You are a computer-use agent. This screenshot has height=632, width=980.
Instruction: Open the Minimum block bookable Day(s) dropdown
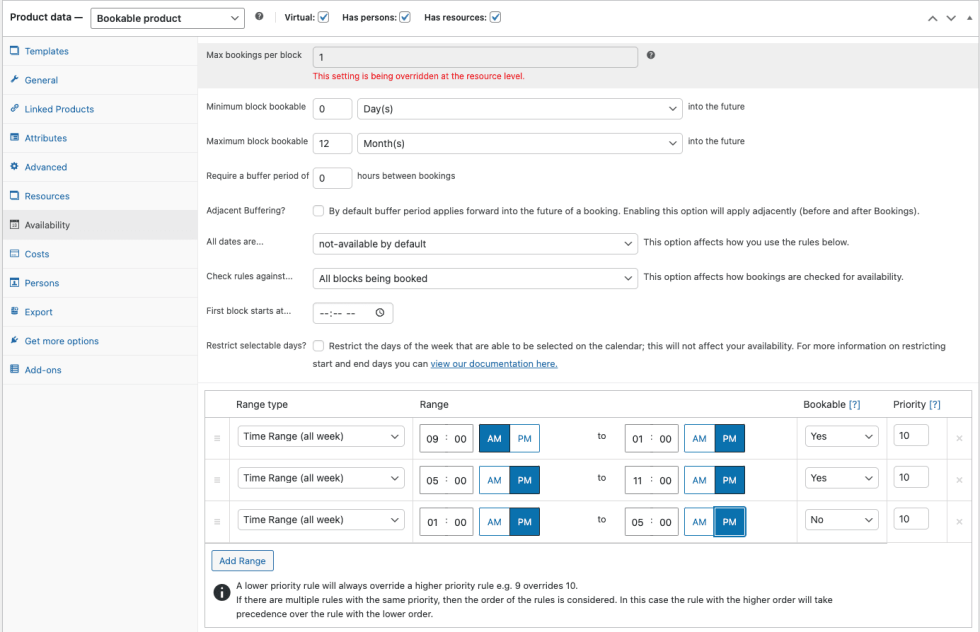pyautogui.click(x=519, y=109)
